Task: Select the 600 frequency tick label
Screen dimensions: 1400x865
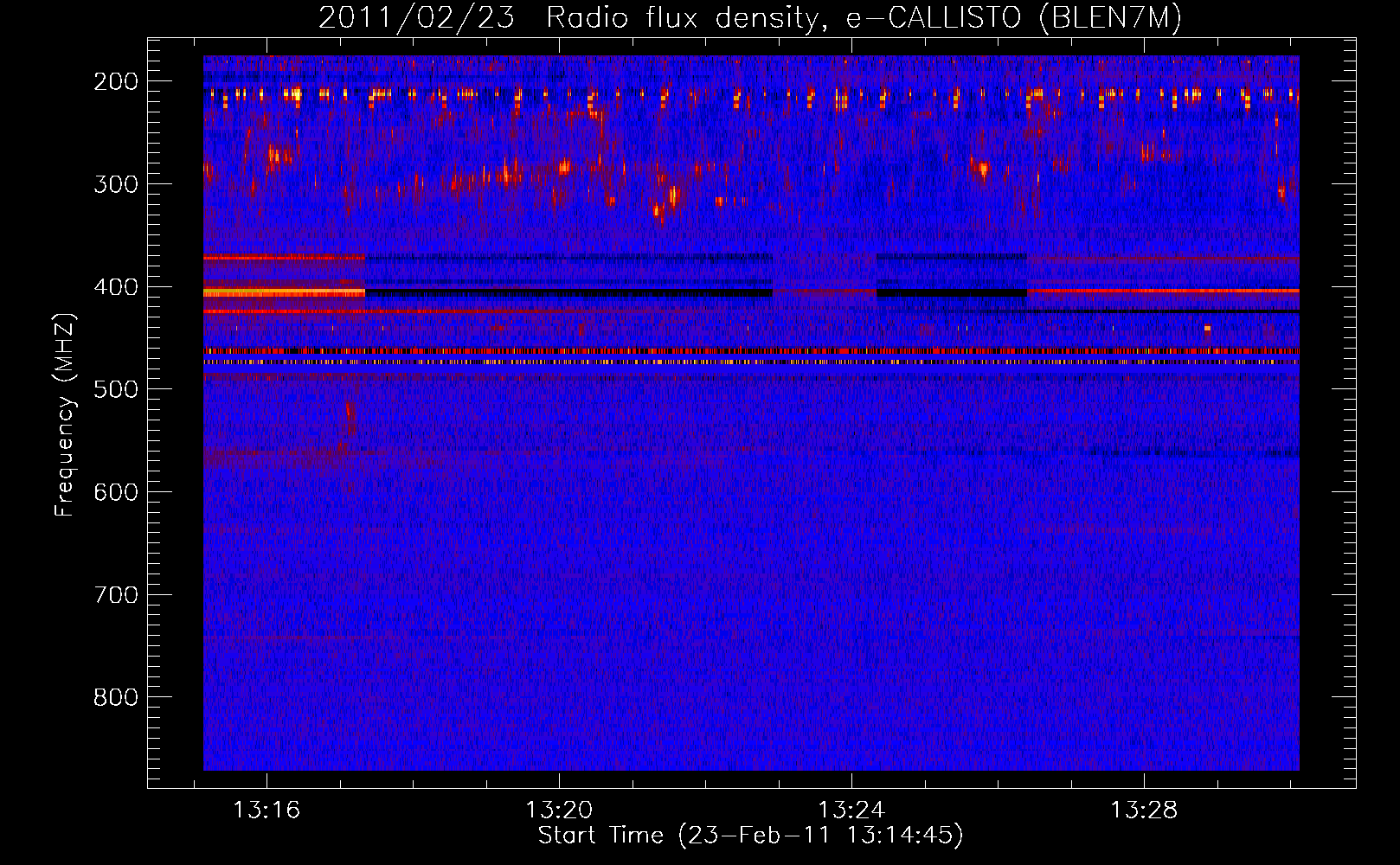Action: click(x=116, y=492)
